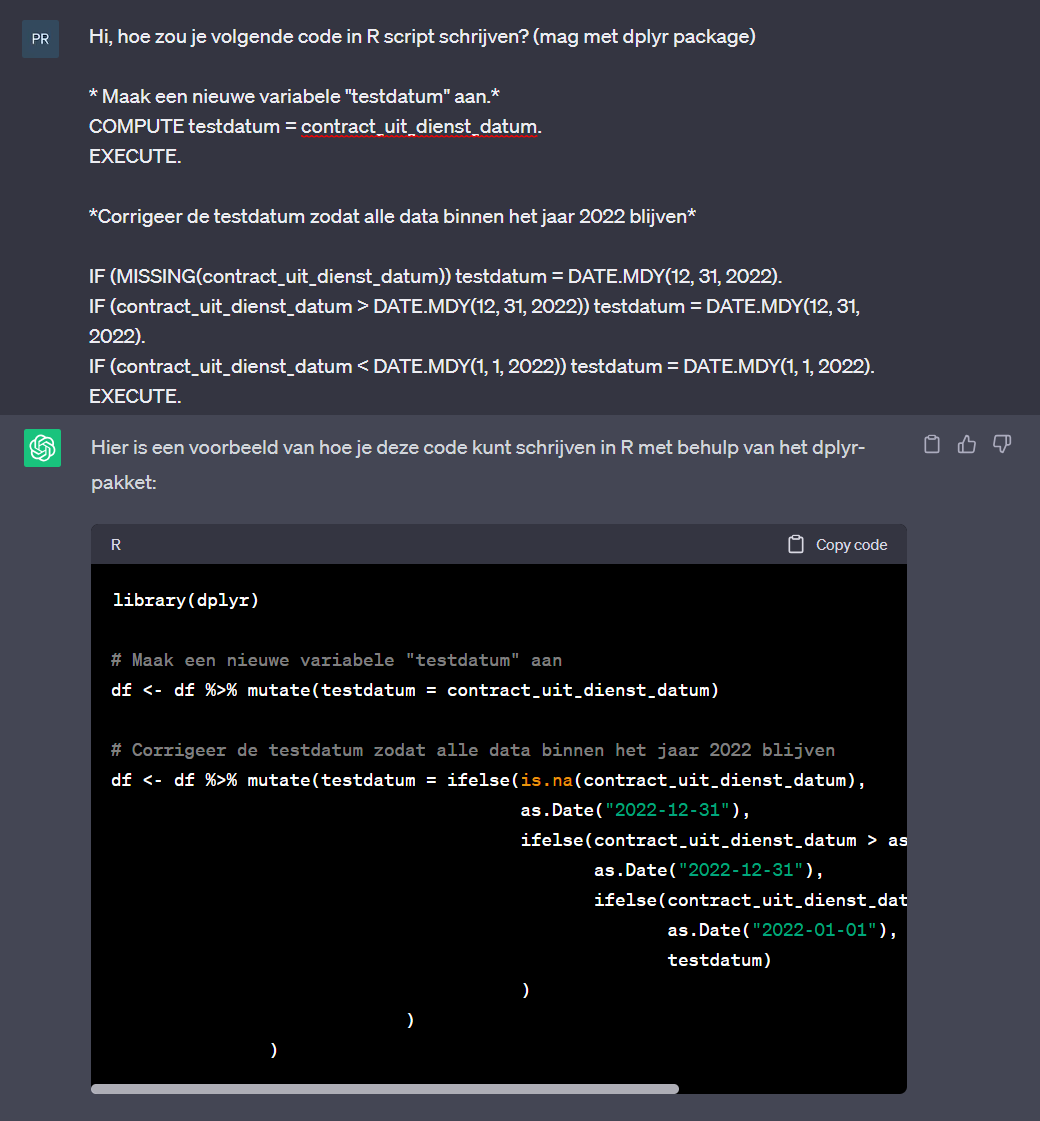The image size is (1040, 1121).
Task: Click the horizontal scrollbar of code block
Action: pyautogui.click(x=385, y=1089)
